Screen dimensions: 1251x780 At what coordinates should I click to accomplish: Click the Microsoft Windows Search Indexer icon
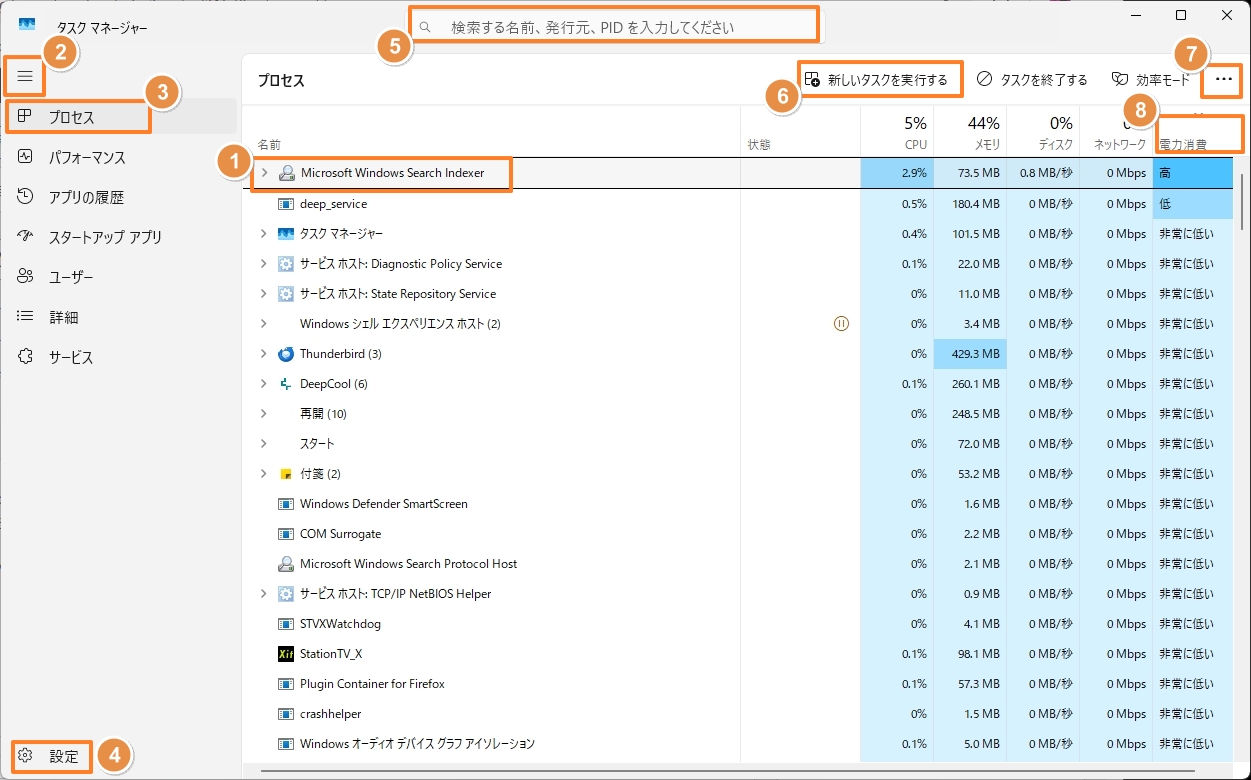(x=286, y=173)
